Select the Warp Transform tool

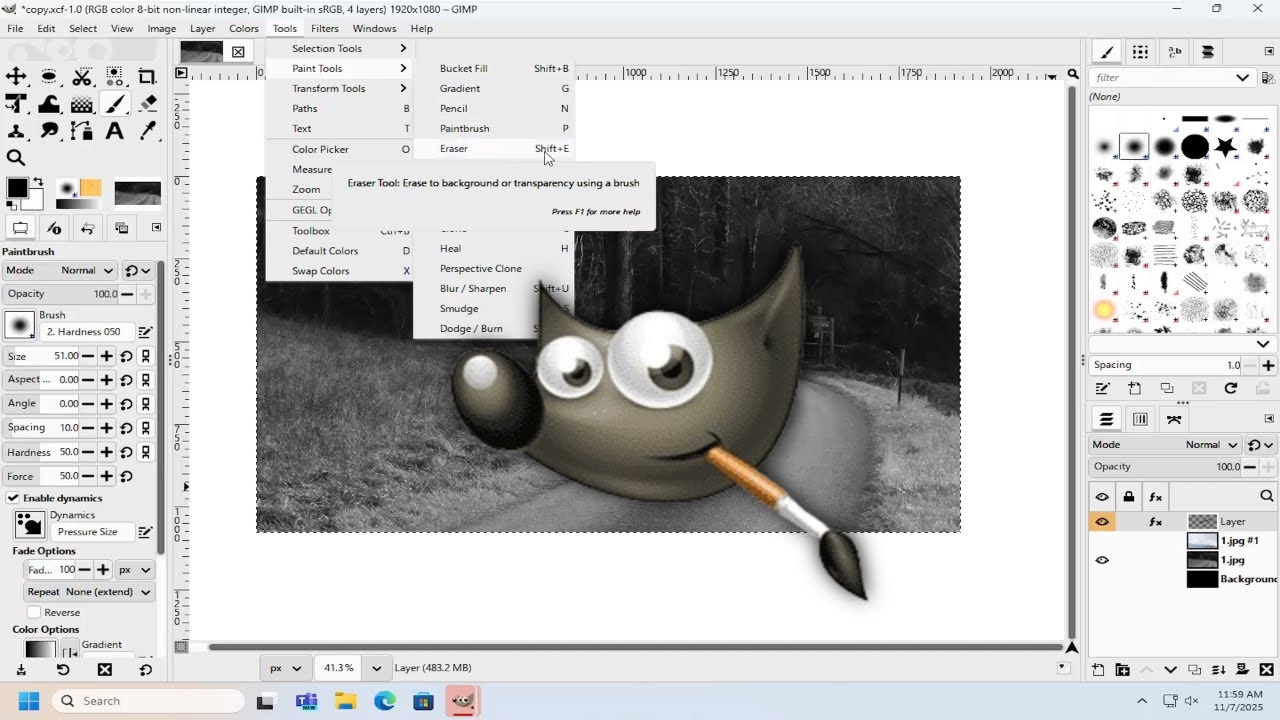(49, 104)
